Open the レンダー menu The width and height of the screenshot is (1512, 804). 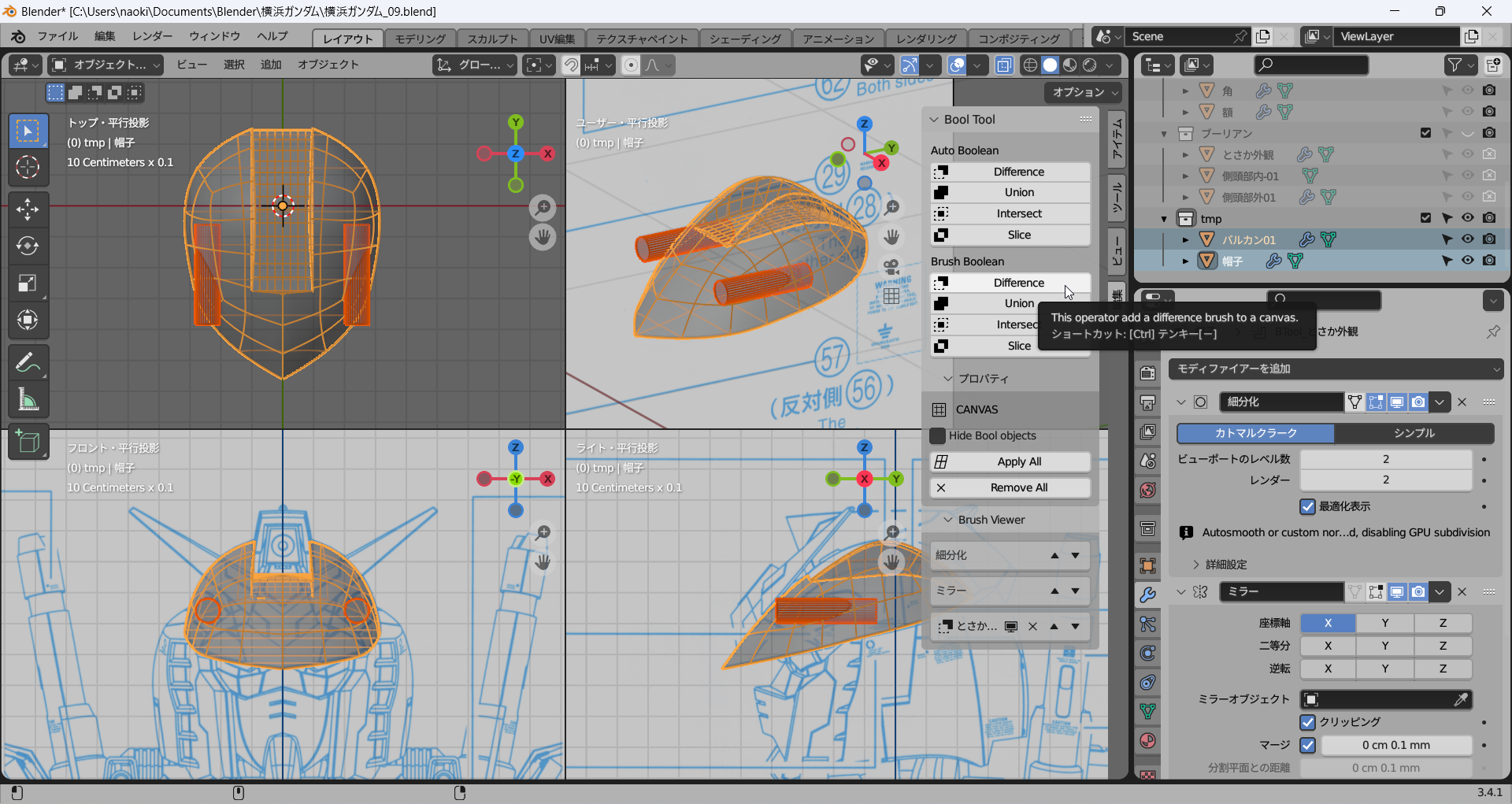(x=152, y=36)
